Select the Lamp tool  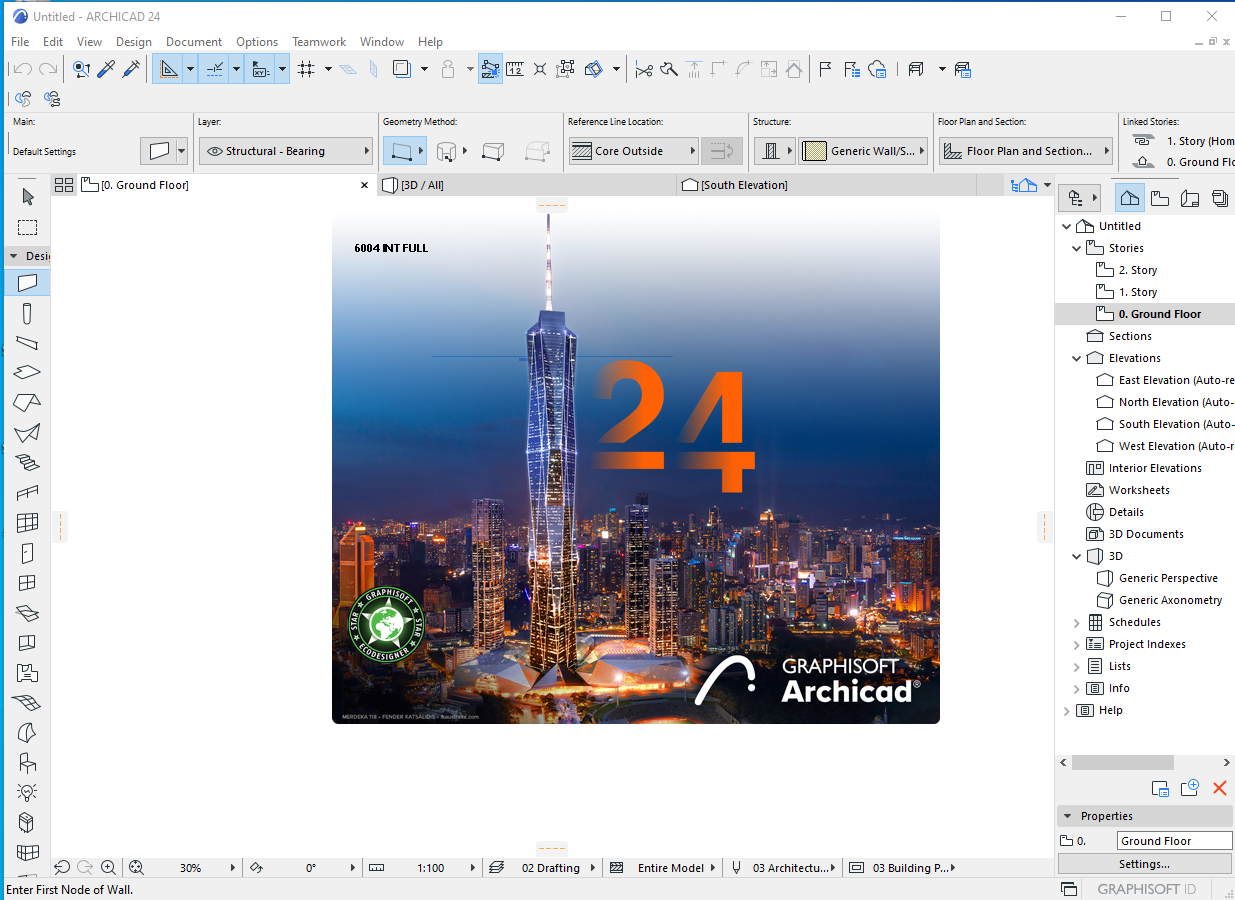(x=27, y=792)
